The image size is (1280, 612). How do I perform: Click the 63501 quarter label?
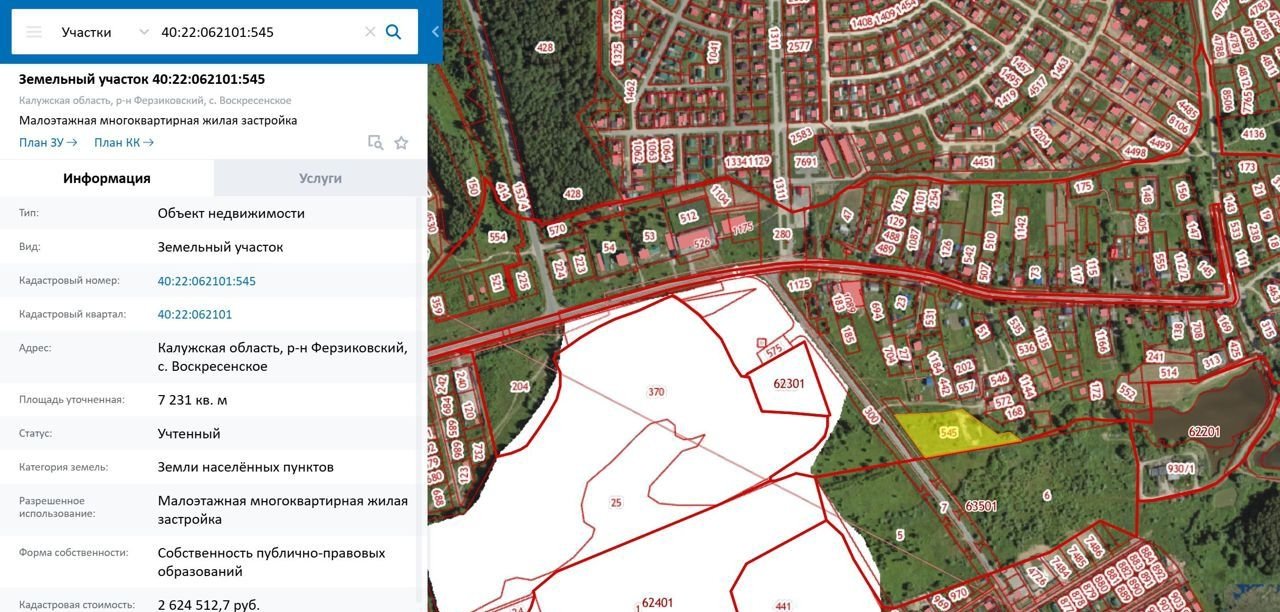981,507
